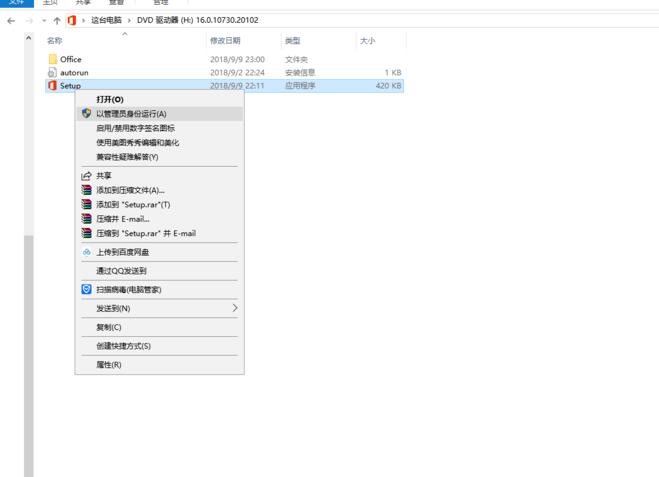Click the Setup file name
The image size is (659, 477).
[x=70, y=86]
